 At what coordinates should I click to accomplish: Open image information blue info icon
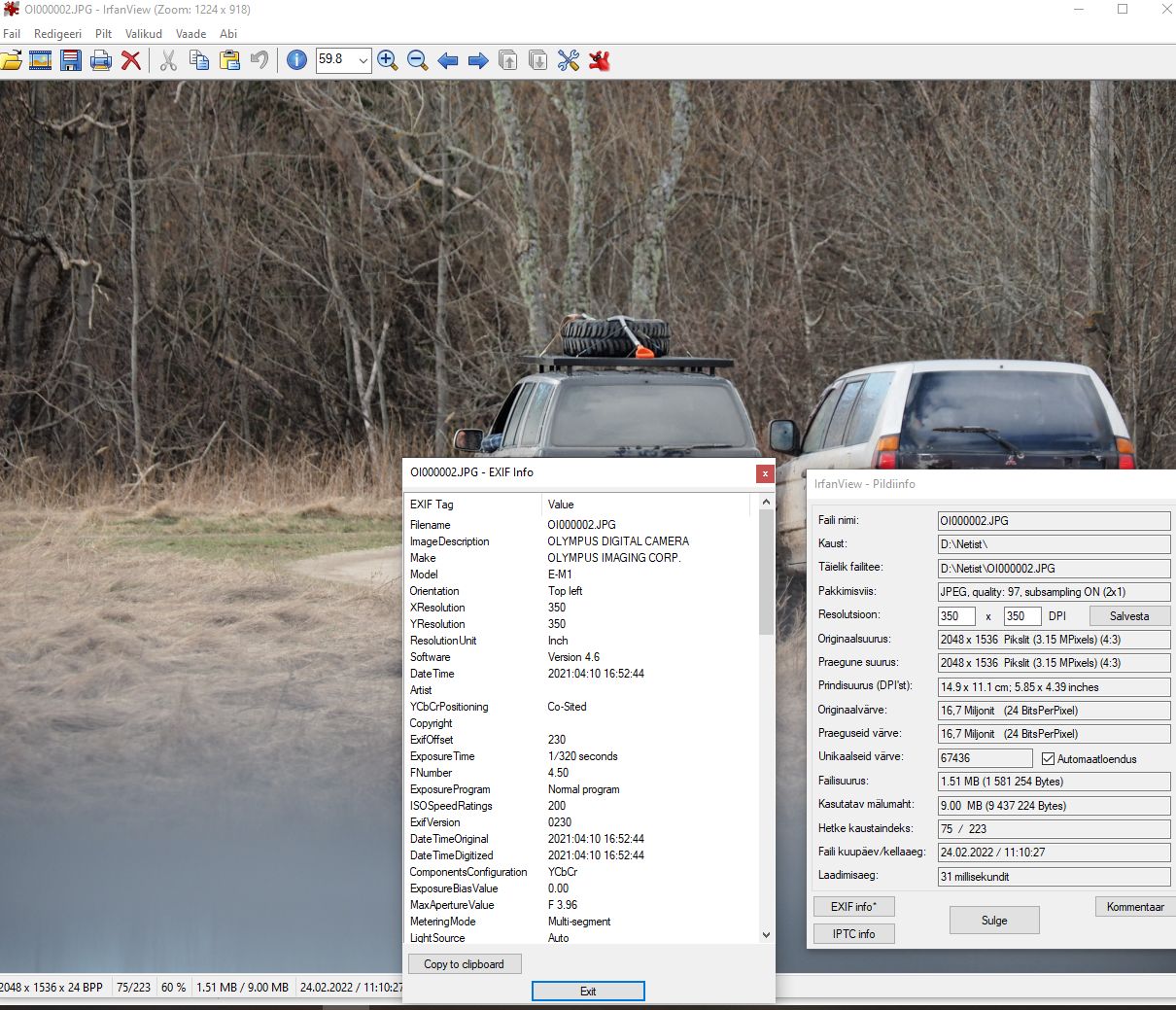(x=297, y=60)
